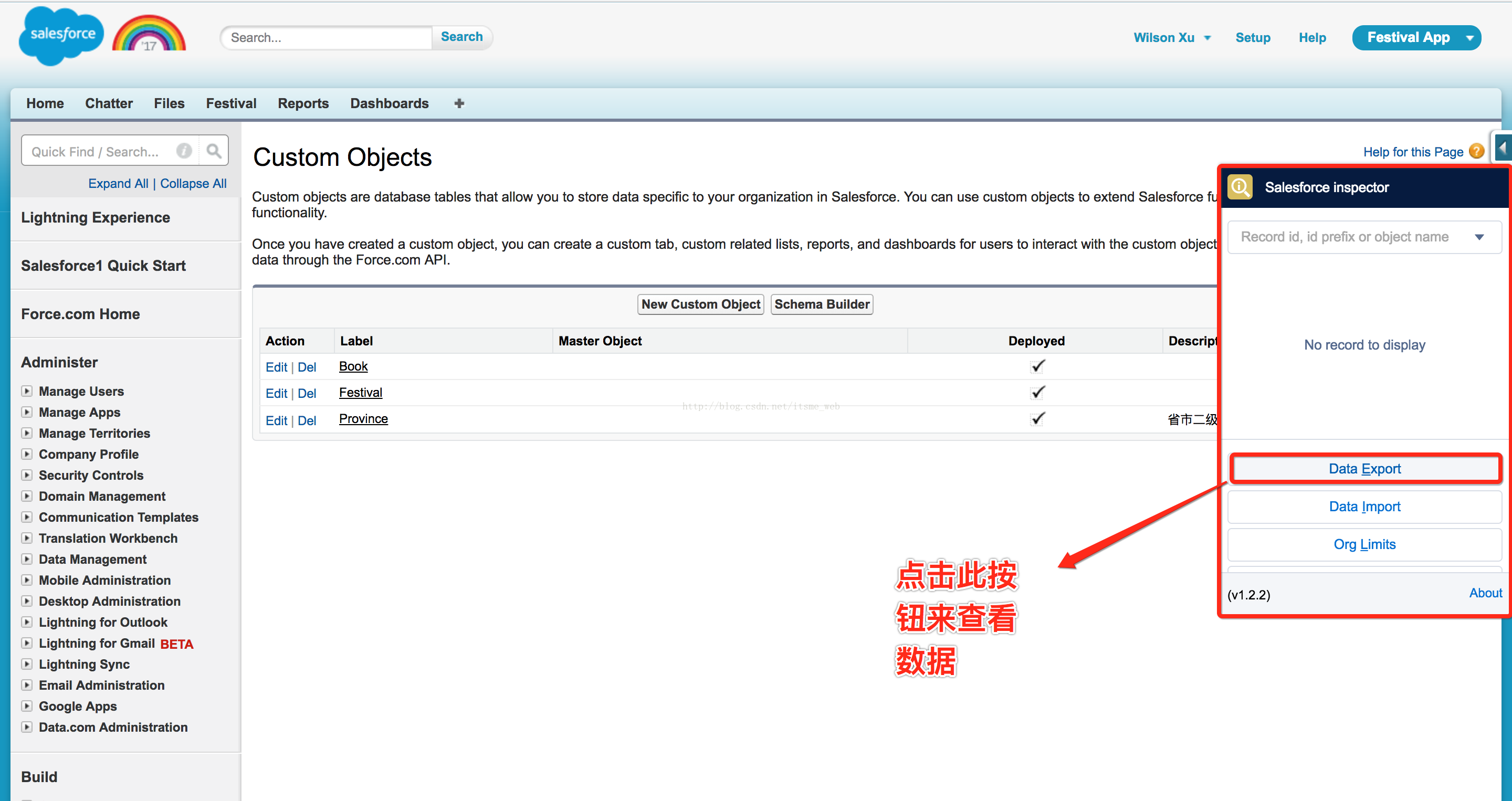Screen dimensions: 1512x801
Task: Open the Dashboards tab
Action: point(389,103)
